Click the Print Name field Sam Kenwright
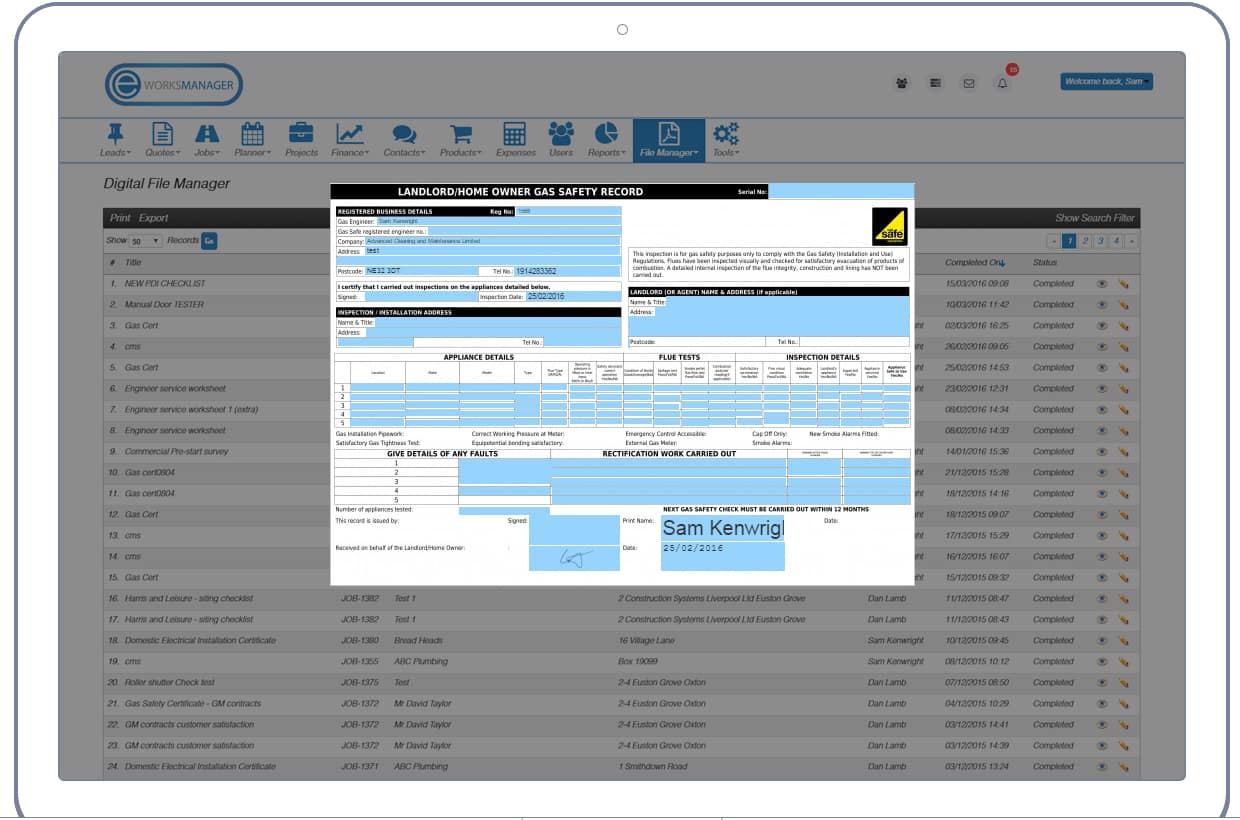This screenshot has height=820, width=1240. tap(723, 528)
